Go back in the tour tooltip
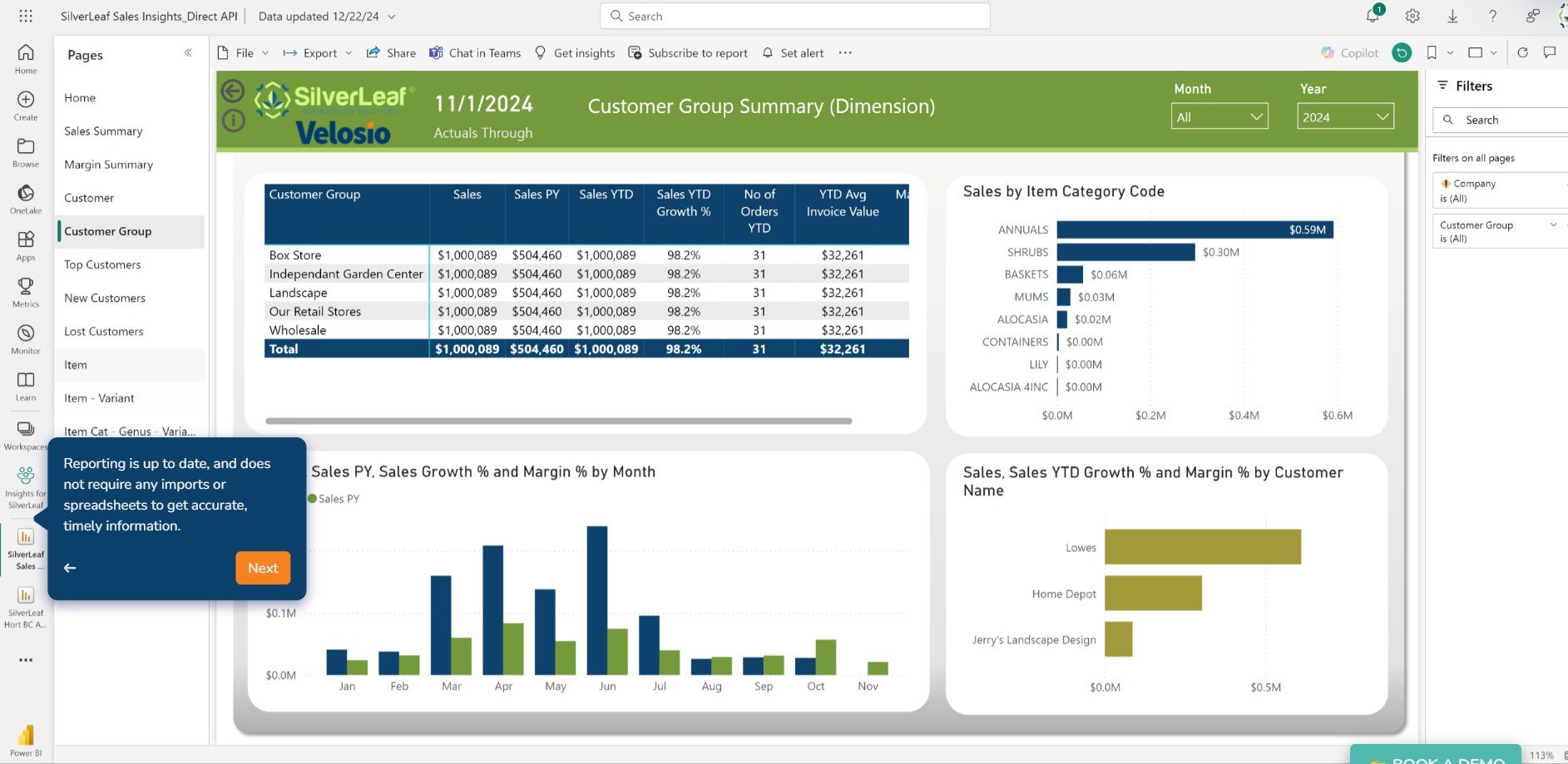The width and height of the screenshot is (1568, 764). pos(70,568)
